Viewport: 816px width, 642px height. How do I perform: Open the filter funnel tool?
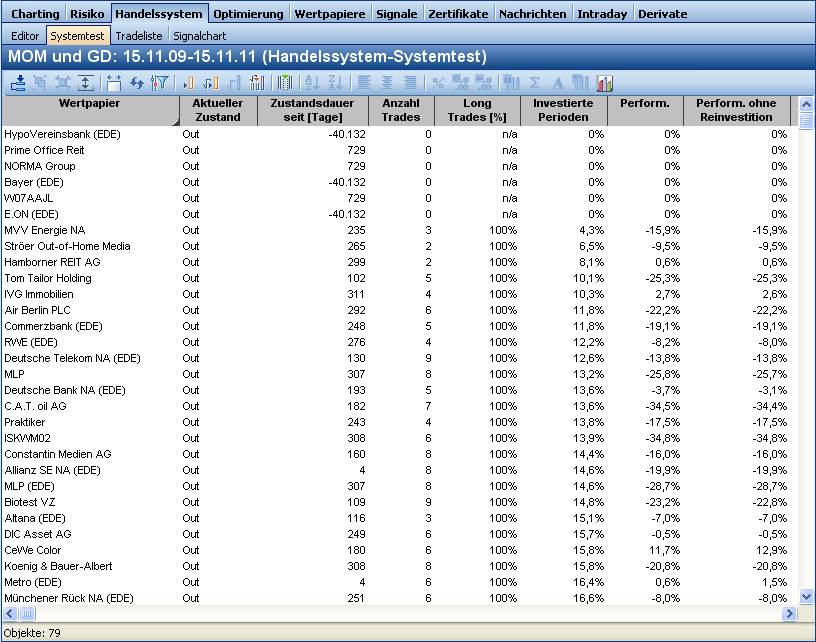tap(158, 83)
